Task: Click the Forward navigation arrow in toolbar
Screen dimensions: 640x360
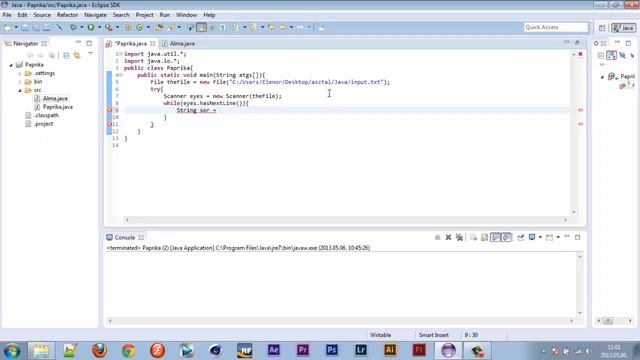Action: [x=300, y=27]
